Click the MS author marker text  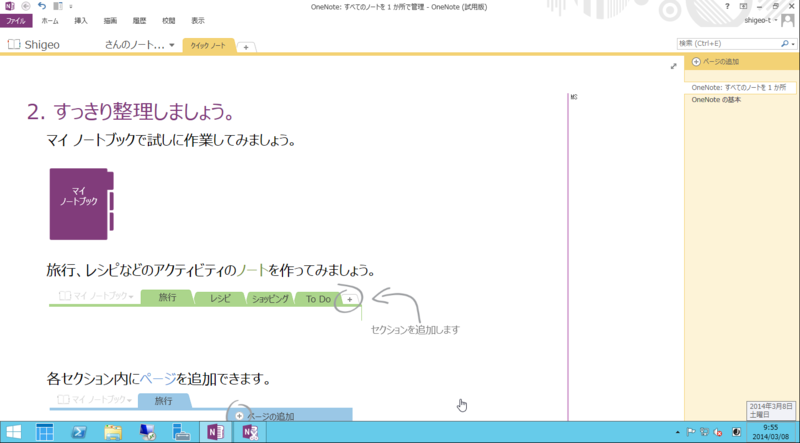(x=574, y=97)
